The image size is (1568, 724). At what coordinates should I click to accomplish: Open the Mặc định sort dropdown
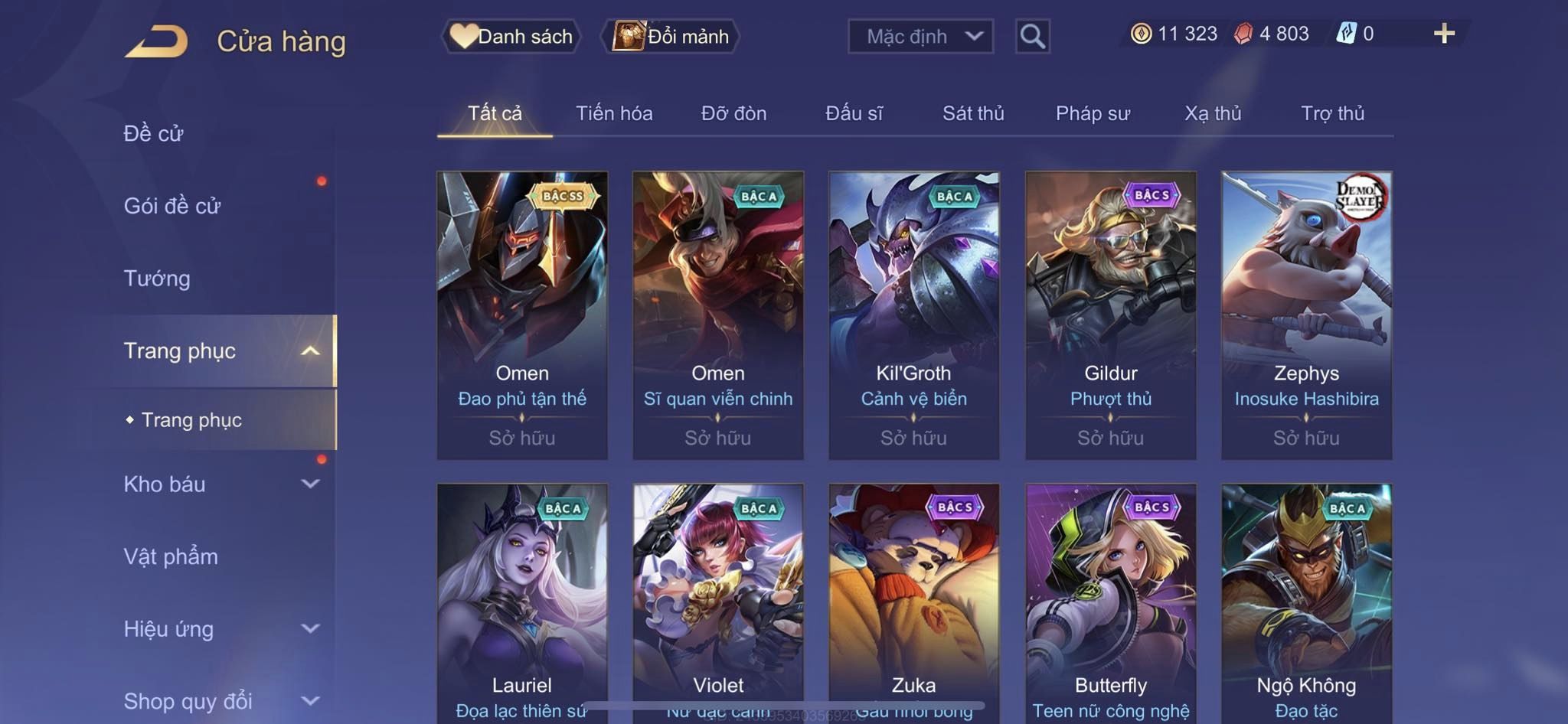point(920,36)
